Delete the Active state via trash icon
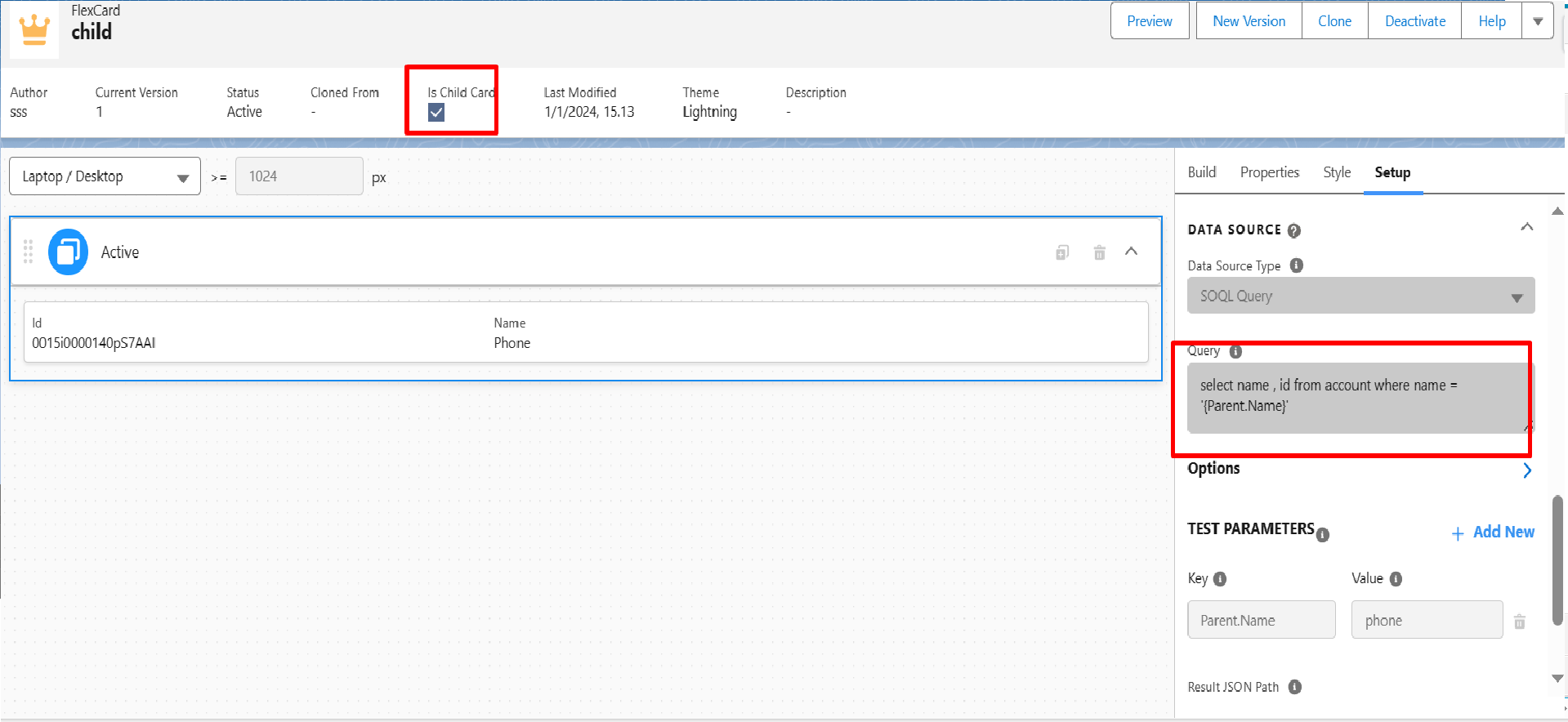Viewport: 1568px width, 722px height. click(x=1099, y=252)
